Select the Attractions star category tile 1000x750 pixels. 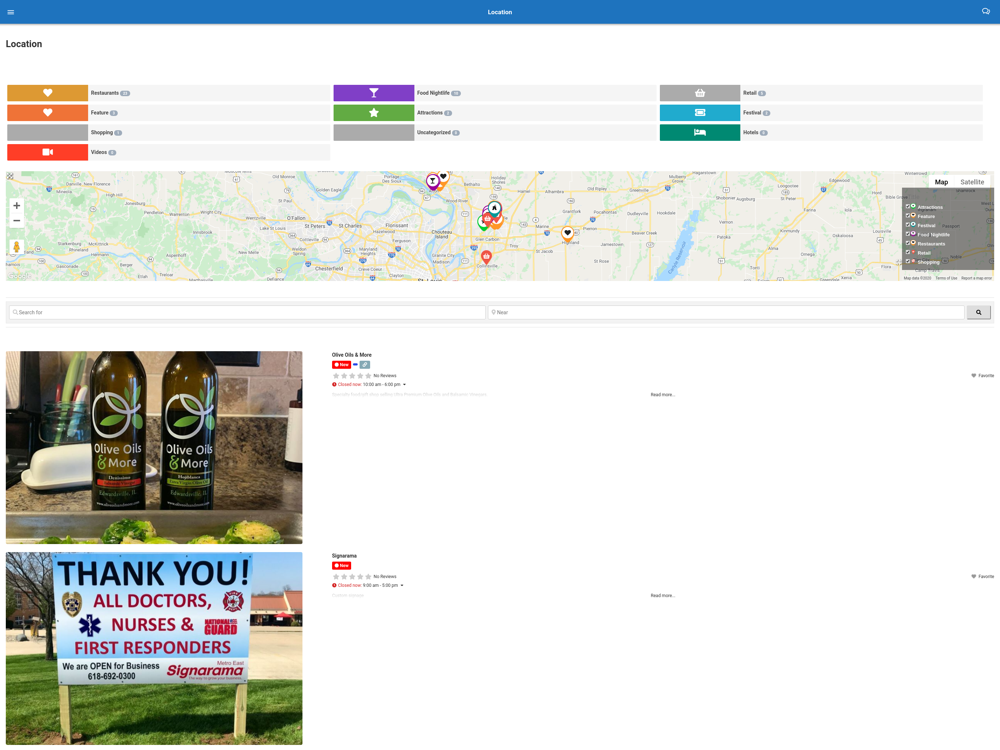[x=374, y=113]
